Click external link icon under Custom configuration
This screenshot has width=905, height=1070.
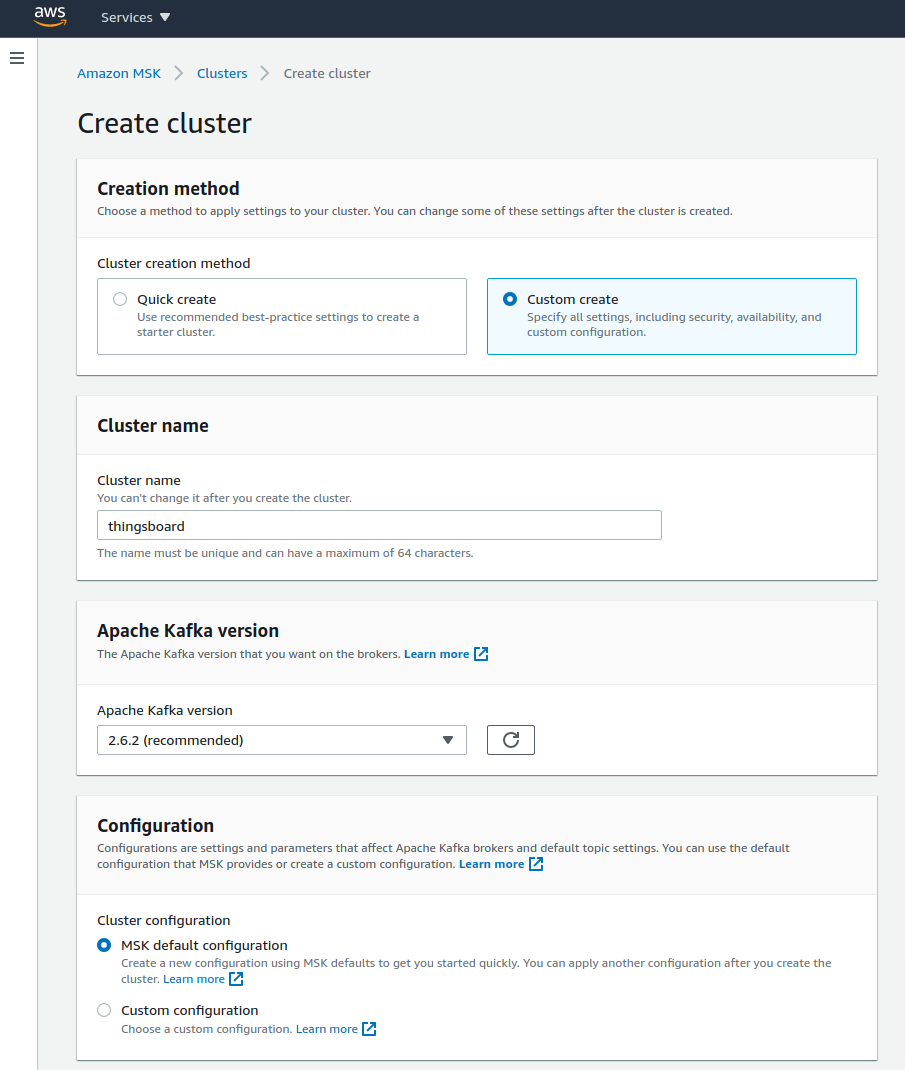pos(369,1029)
